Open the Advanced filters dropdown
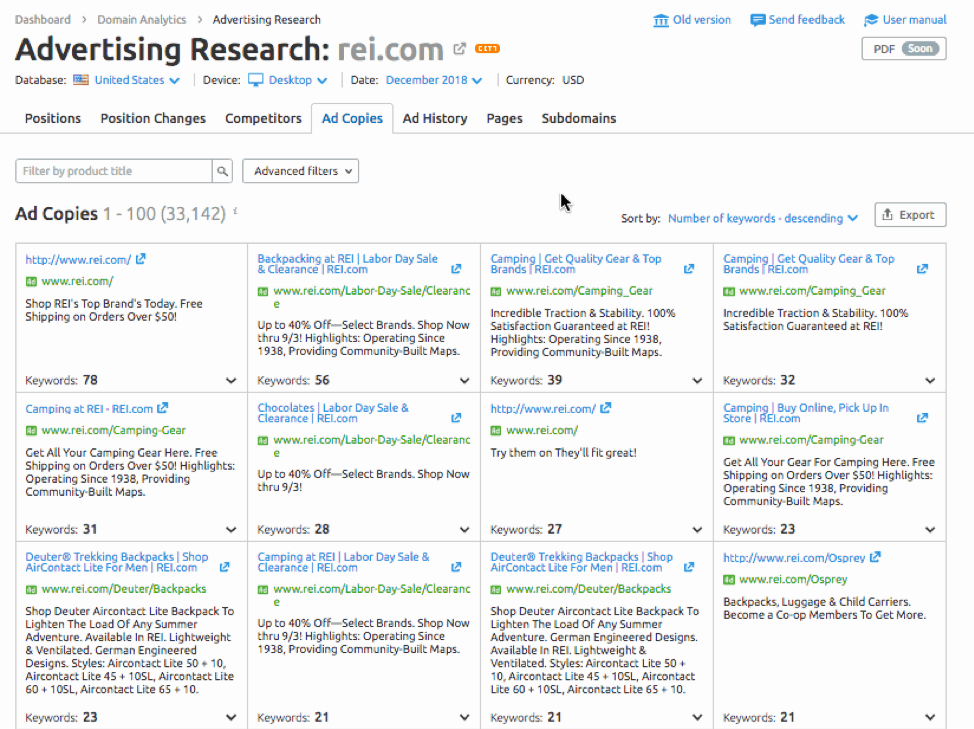The image size is (974, 729). pos(301,171)
